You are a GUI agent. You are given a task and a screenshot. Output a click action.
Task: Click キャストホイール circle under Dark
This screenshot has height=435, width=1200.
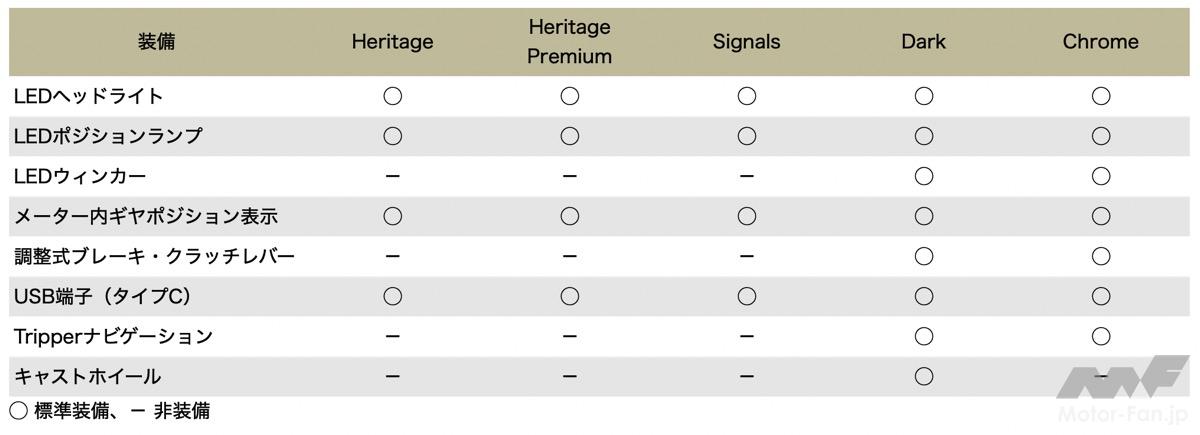[x=923, y=377]
